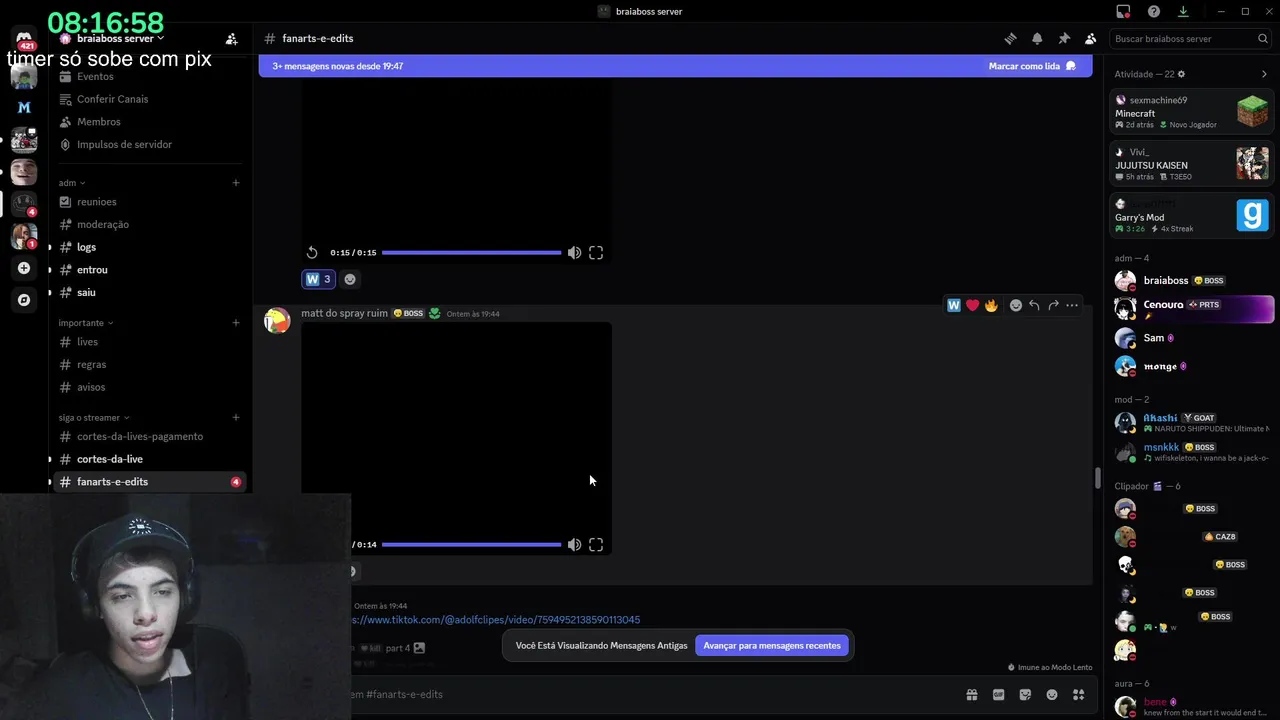Image resolution: width=1280 pixels, height=720 pixels.
Task: Open Cenoura's member entry
Action: 1193,308
